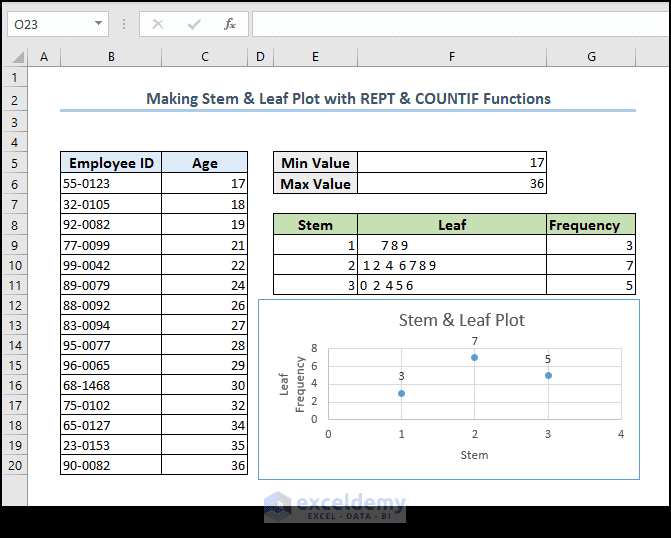Select column A header

coord(44,56)
